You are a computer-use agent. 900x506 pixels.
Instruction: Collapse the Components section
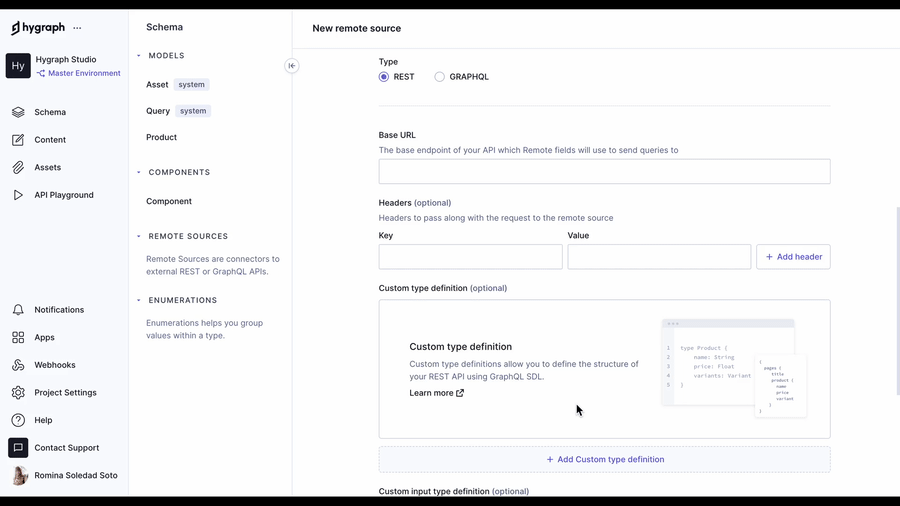pyautogui.click(x=139, y=172)
